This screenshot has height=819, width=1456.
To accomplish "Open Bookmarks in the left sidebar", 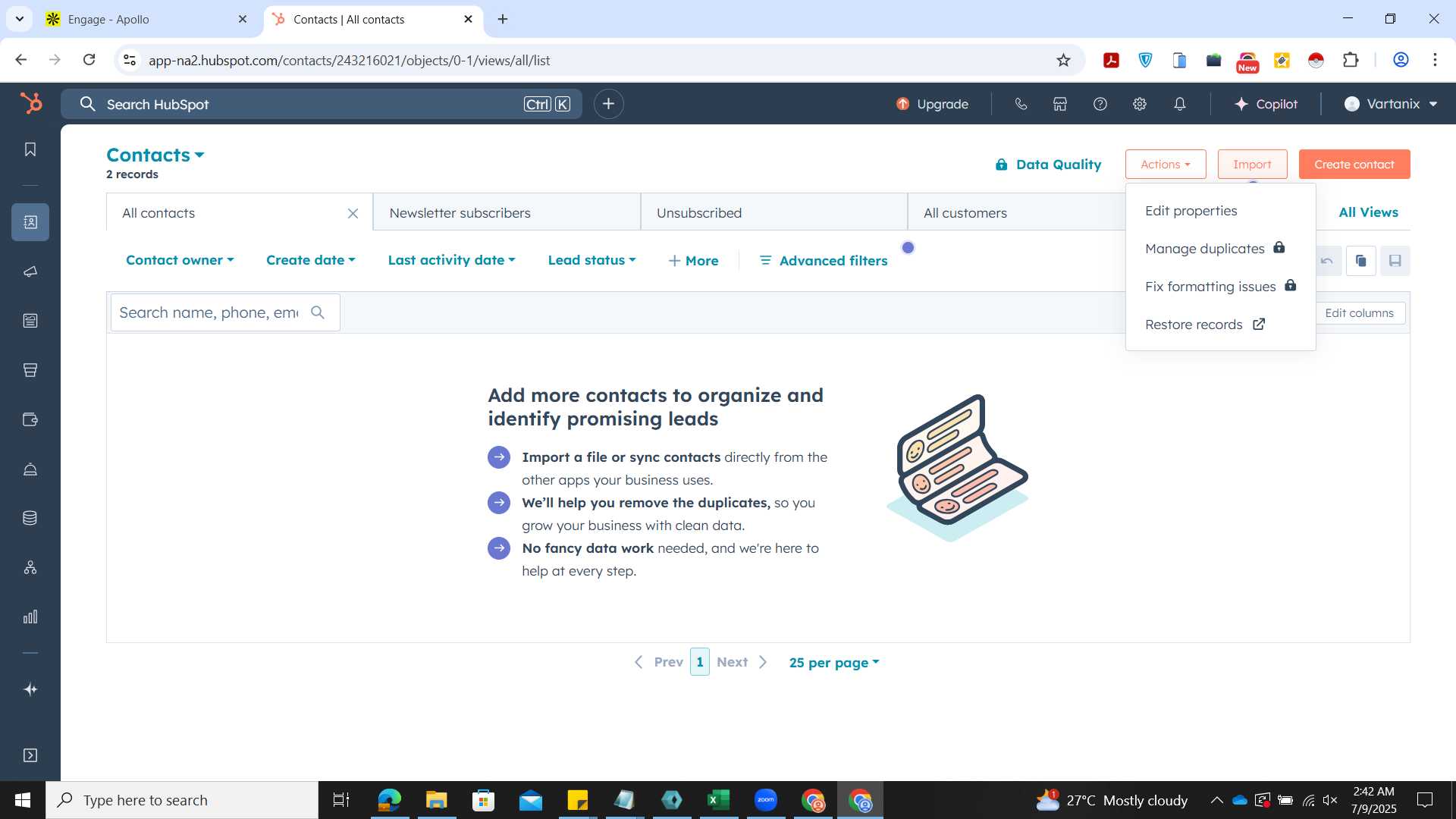I will tap(30, 149).
